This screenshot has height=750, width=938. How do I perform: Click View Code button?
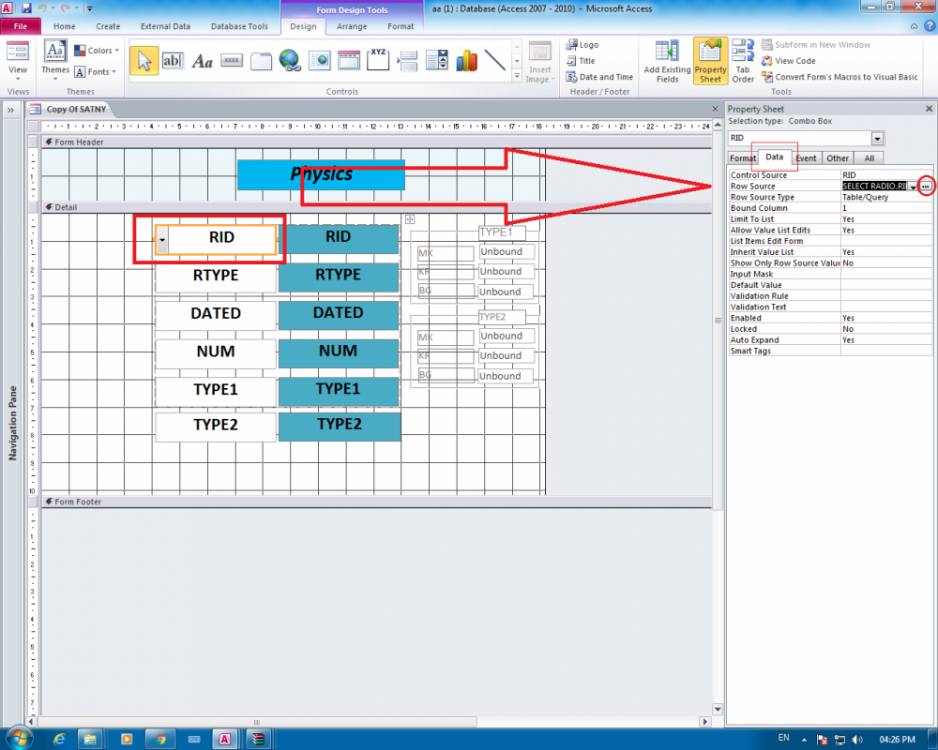(789, 61)
